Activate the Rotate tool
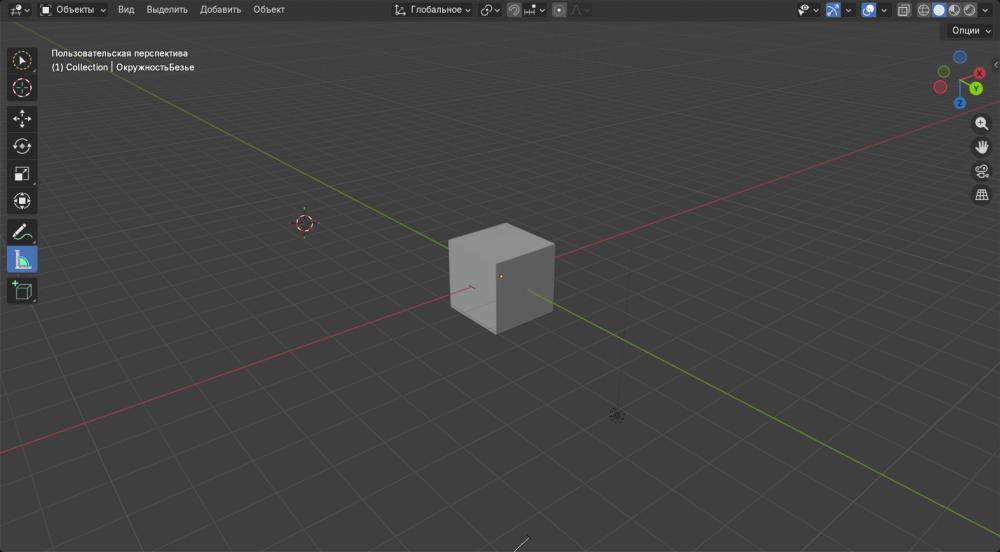1000x552 pixels. pyautogui.click(x=22, y=146)
